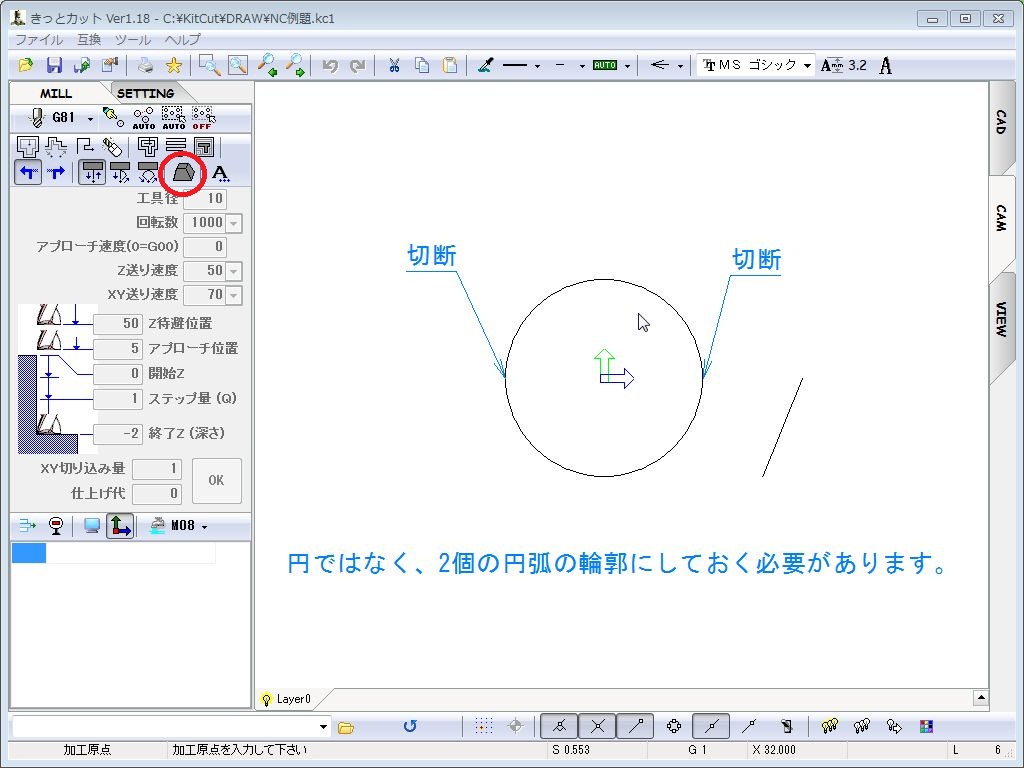The image size is (1024, 768).
Task: Click the zoom window magnifier icon
Action: pyautogui.click(x=210, y=65)
